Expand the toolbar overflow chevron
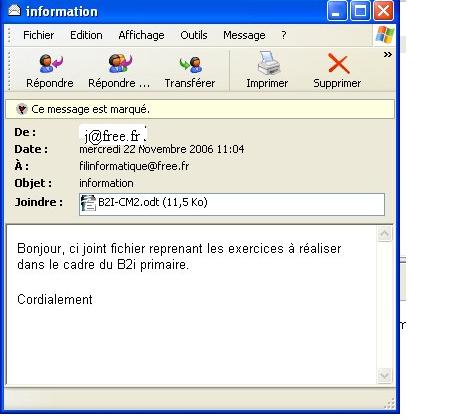 pos(387,54)
